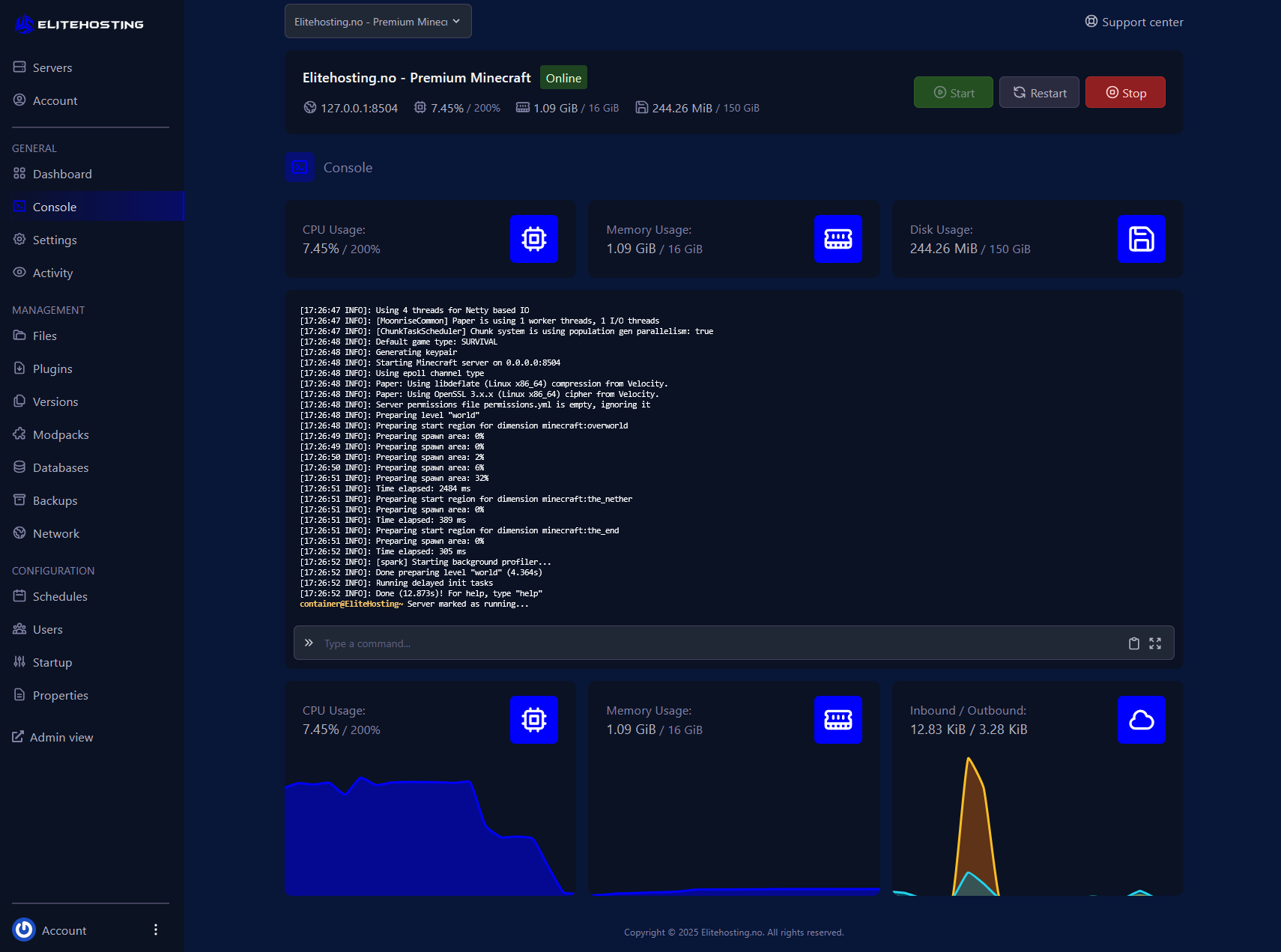1281x952 pixels.
Task: Click the lower CPU Usage chip icon
Action: (534, 720)
